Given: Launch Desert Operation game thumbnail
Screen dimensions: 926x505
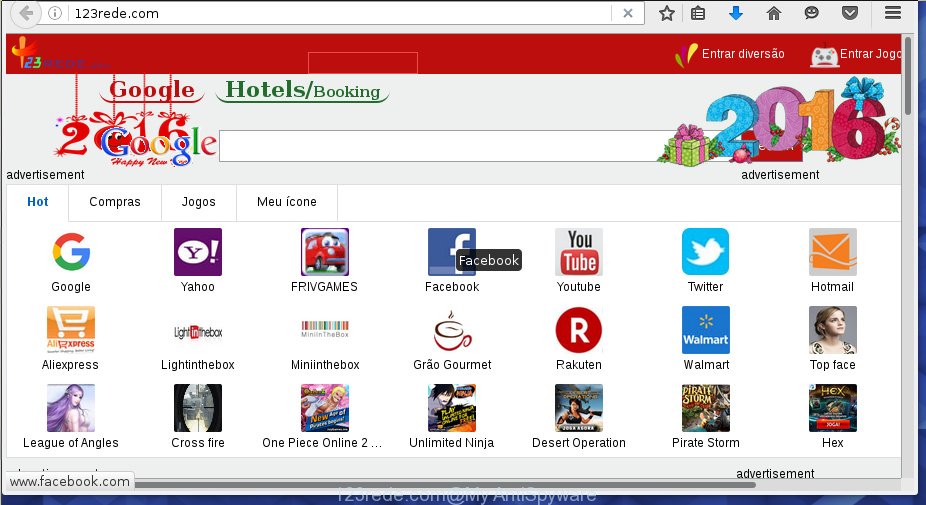Looking at the screenshot, I should tap(579, 408).
